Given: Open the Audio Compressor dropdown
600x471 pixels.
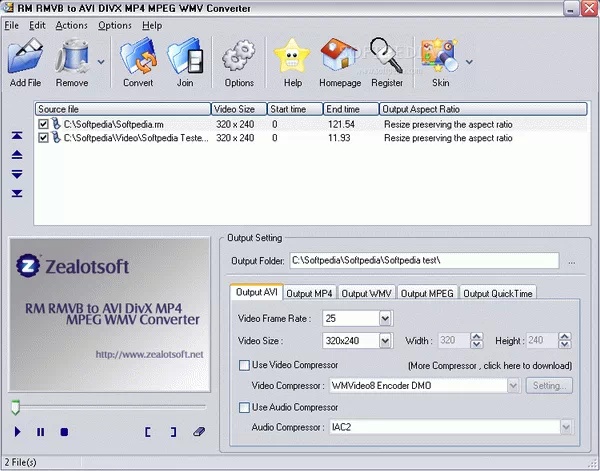Looking at the screenshot, I should pos(566,427).
